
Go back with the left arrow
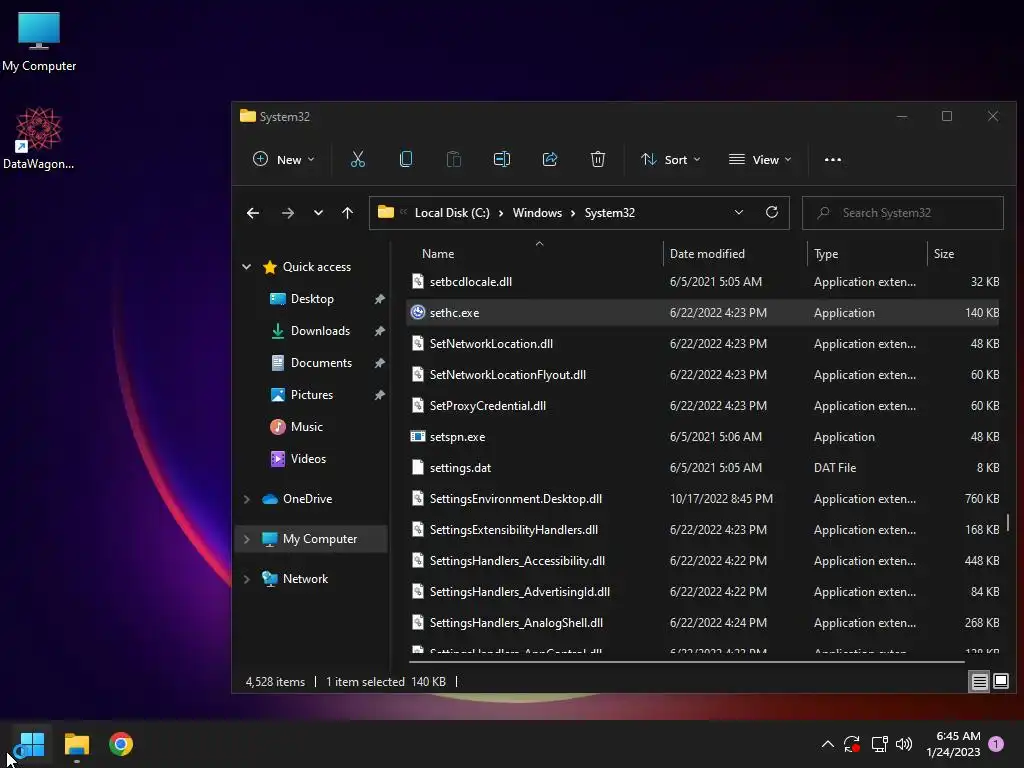(x=253, y=213)
